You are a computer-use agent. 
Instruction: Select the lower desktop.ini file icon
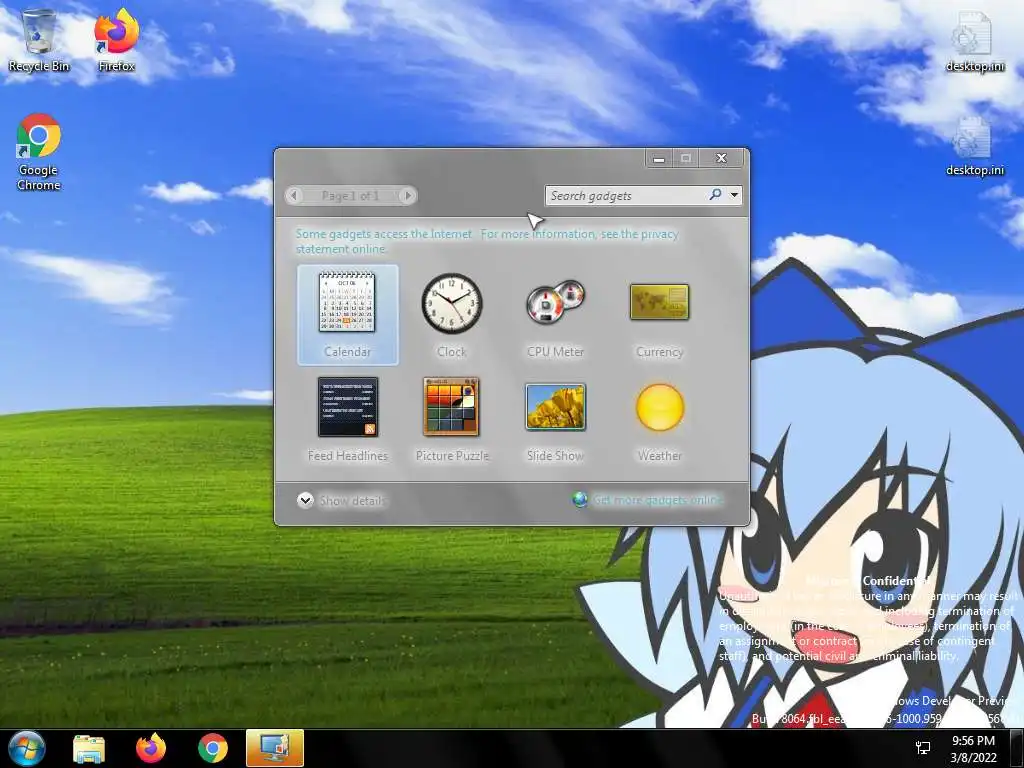tap(974, 146)
